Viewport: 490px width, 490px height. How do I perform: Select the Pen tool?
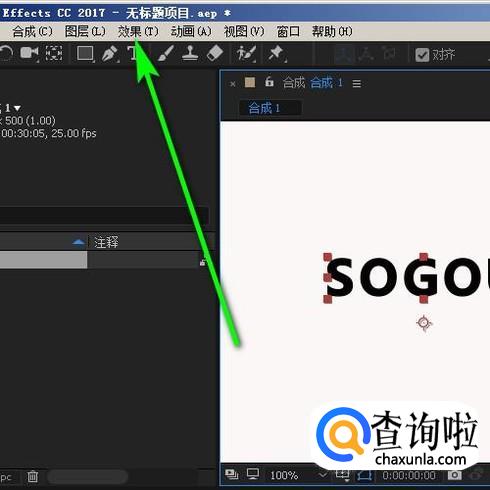[x=110, y=53]
